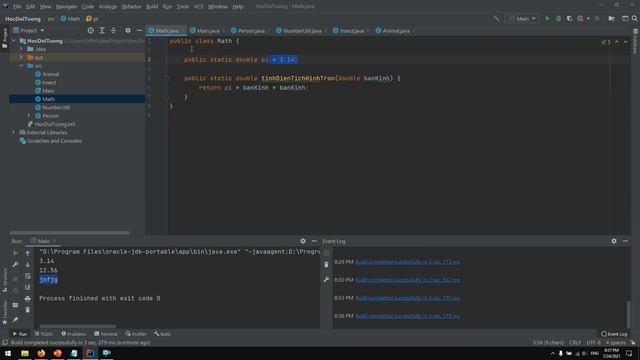Click the Run console horizontal scrollbar
This screenshot has height=360, width=640.
coord(77,326)
